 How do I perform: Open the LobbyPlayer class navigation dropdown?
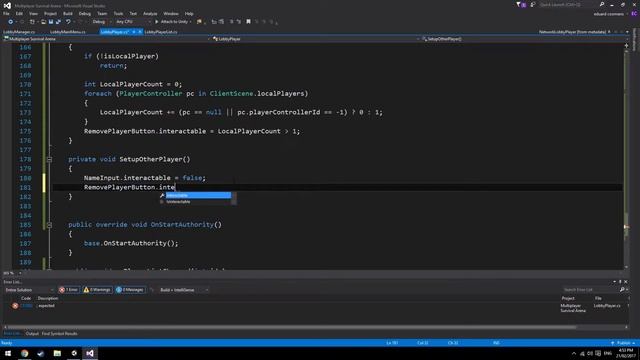pyautogui.click(x=316, y=39)
